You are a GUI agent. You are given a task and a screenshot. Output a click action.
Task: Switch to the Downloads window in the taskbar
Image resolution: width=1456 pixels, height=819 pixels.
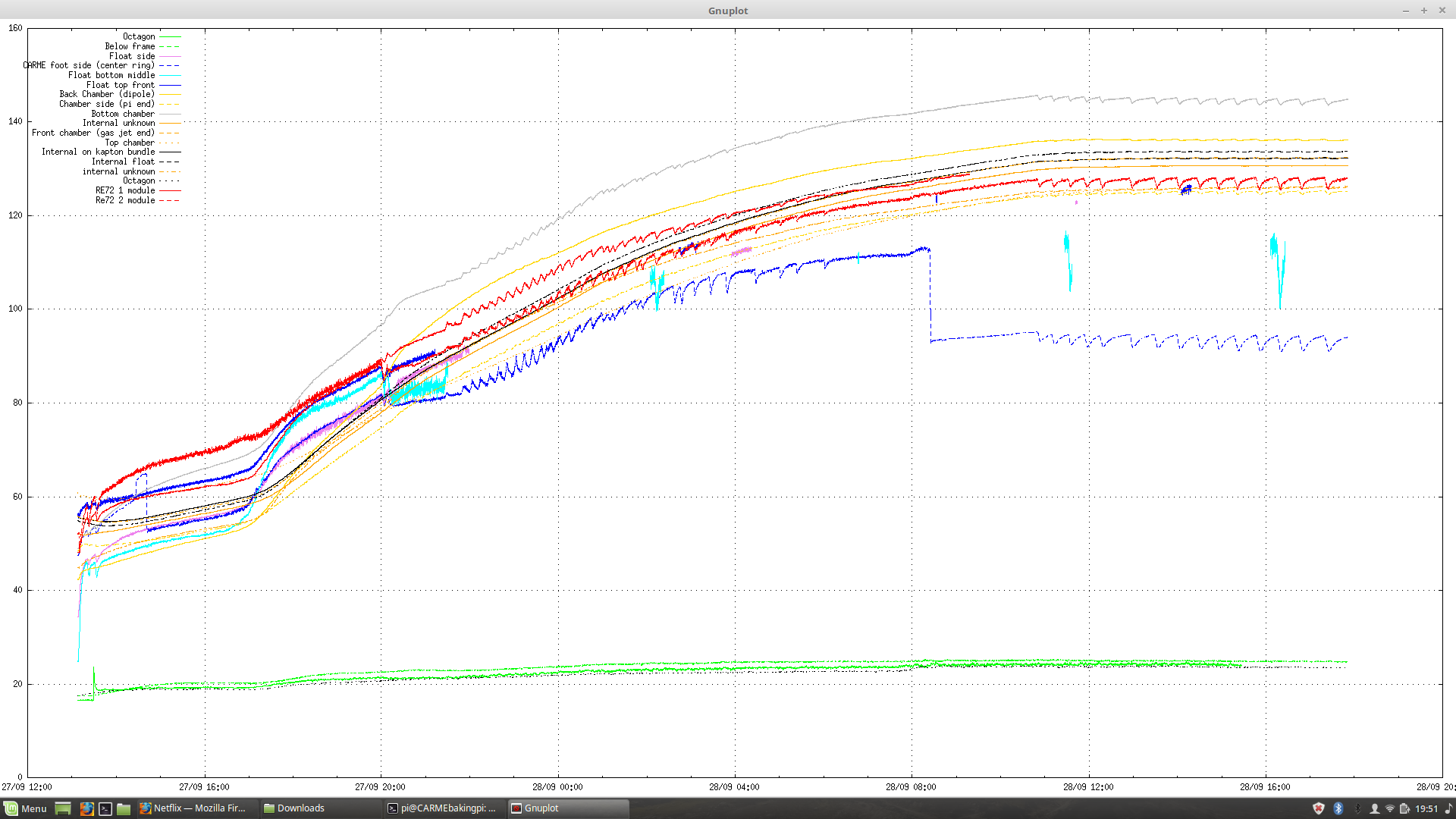pos(300,808)
